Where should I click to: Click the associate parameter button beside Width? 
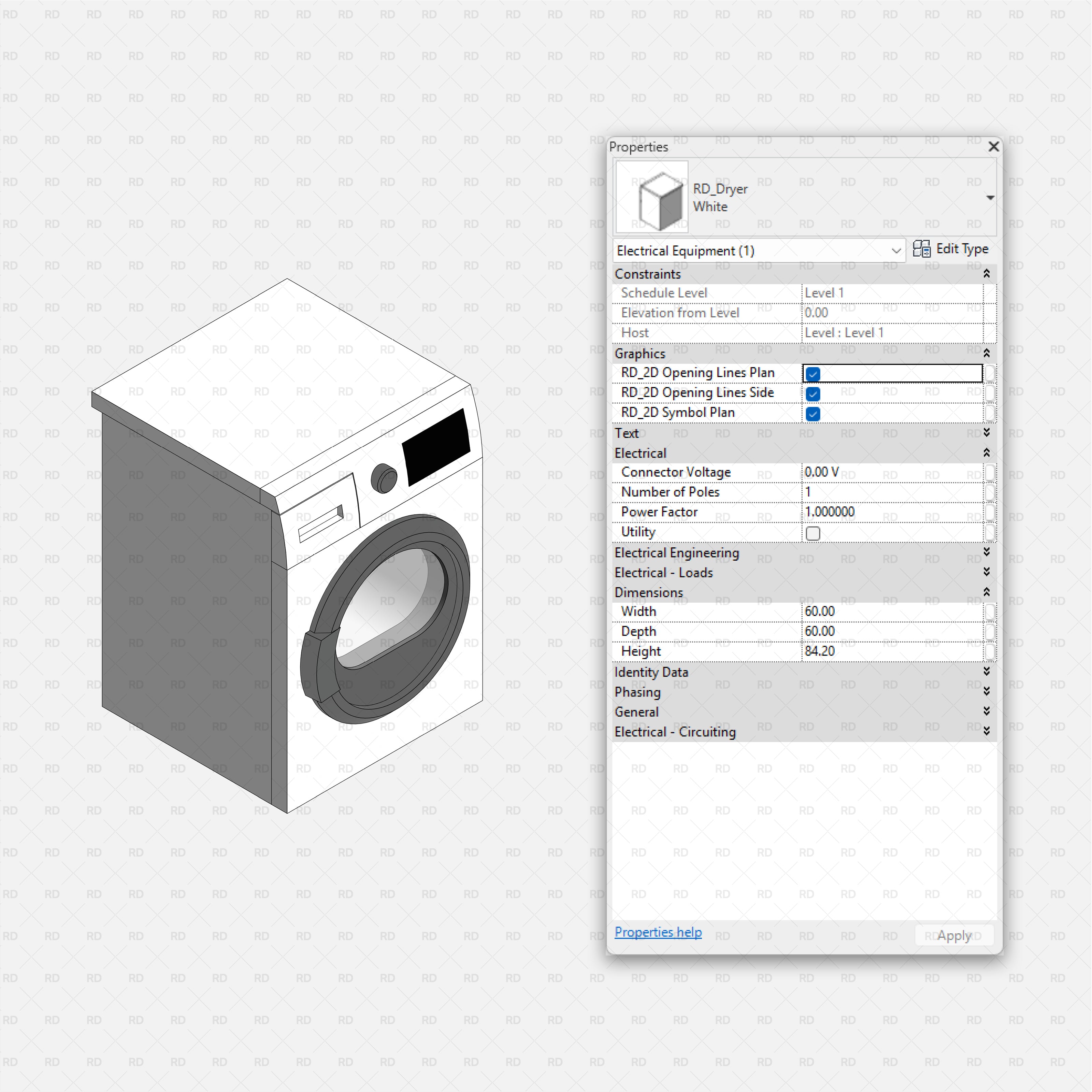point(990,612)
